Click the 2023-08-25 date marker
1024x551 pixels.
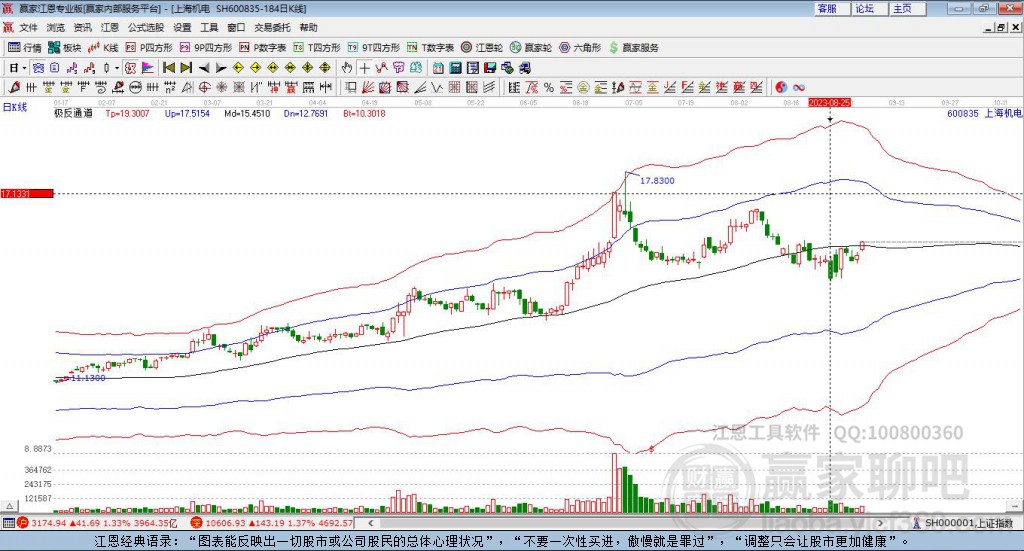pyautogui.click(x=829, y=103)
